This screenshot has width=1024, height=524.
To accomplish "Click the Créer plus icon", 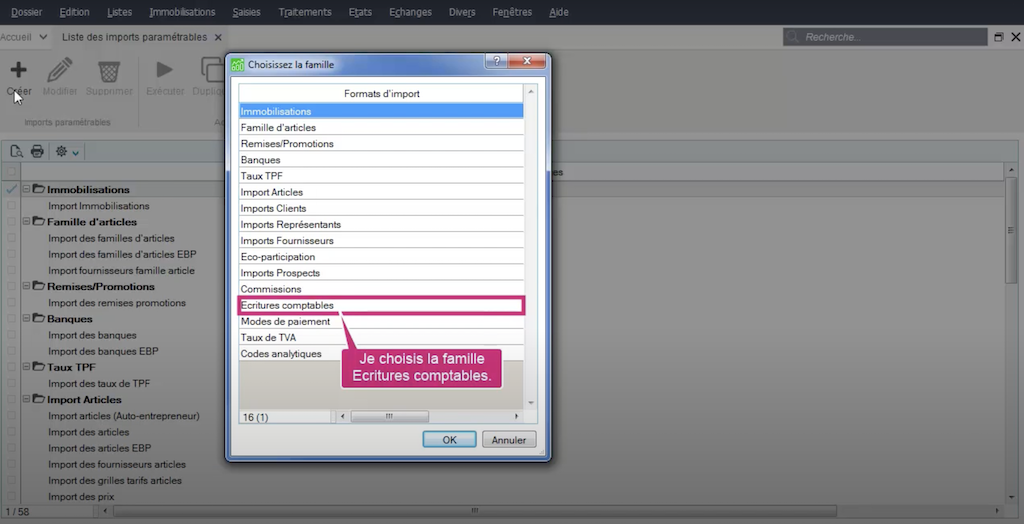I will tap(18, 69).
